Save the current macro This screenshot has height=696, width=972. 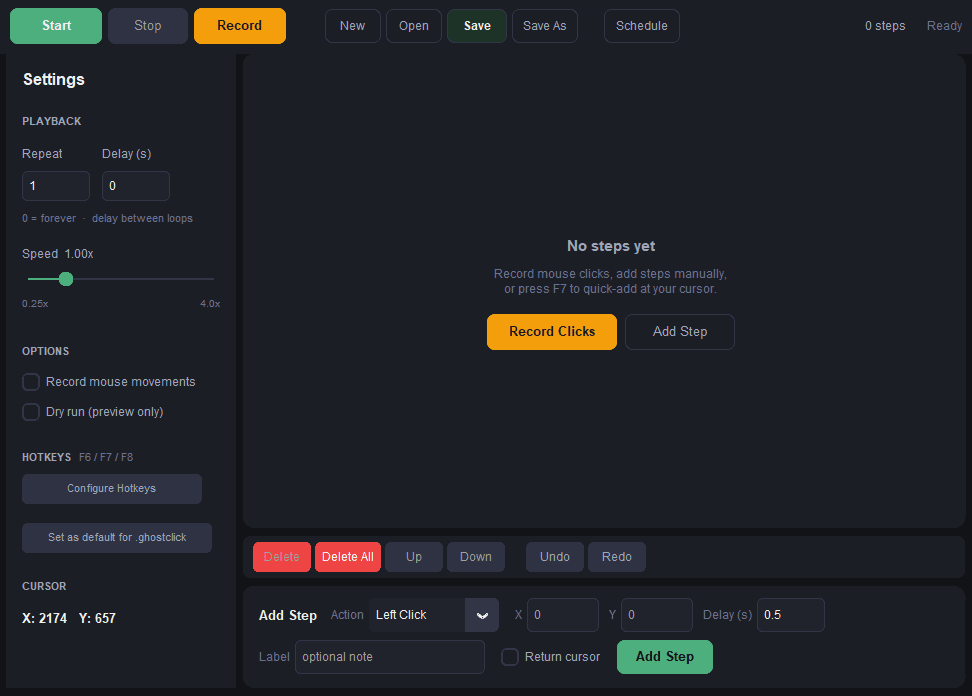click(x=476, y=25)
